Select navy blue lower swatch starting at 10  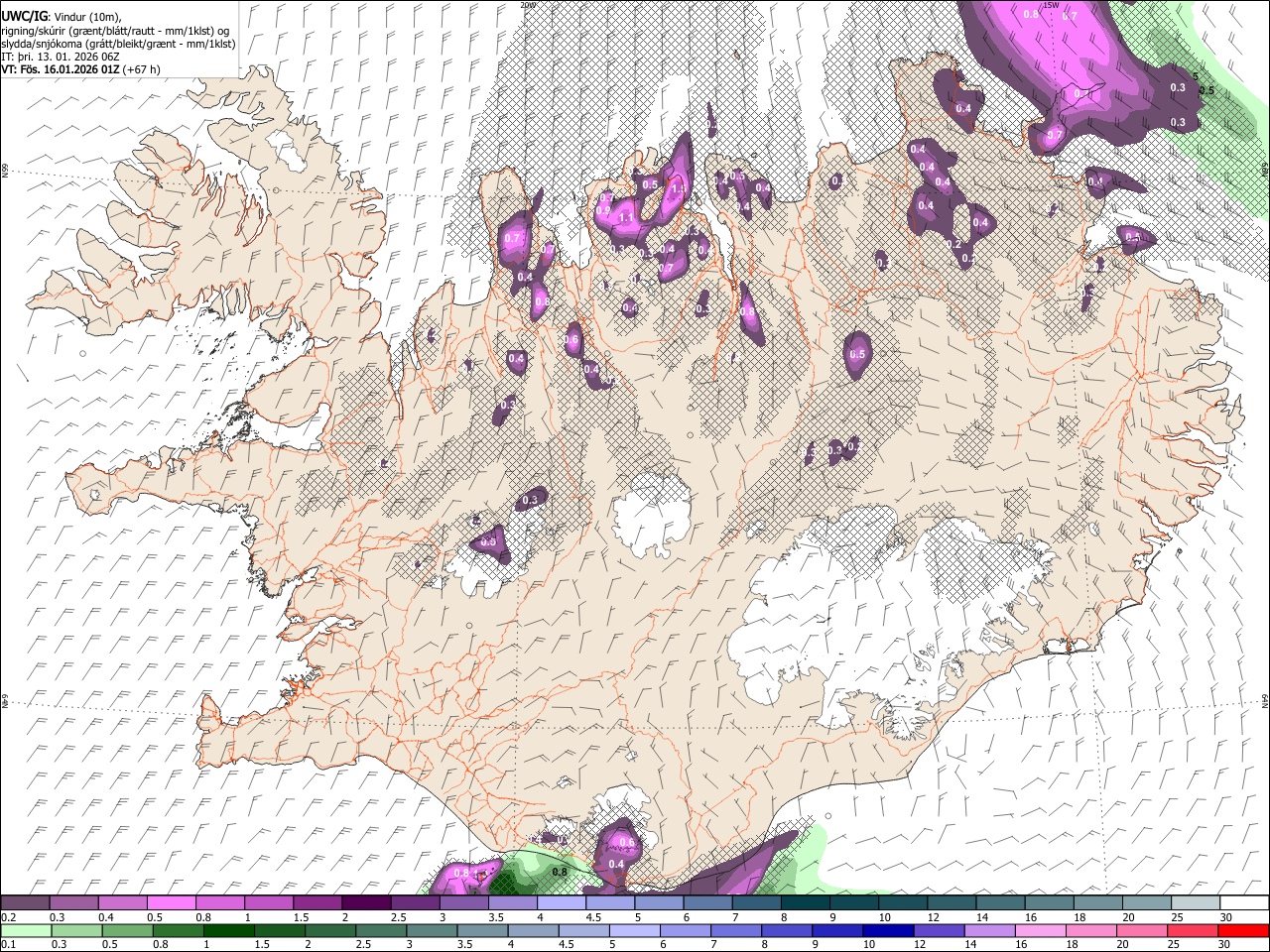[887, 930]
